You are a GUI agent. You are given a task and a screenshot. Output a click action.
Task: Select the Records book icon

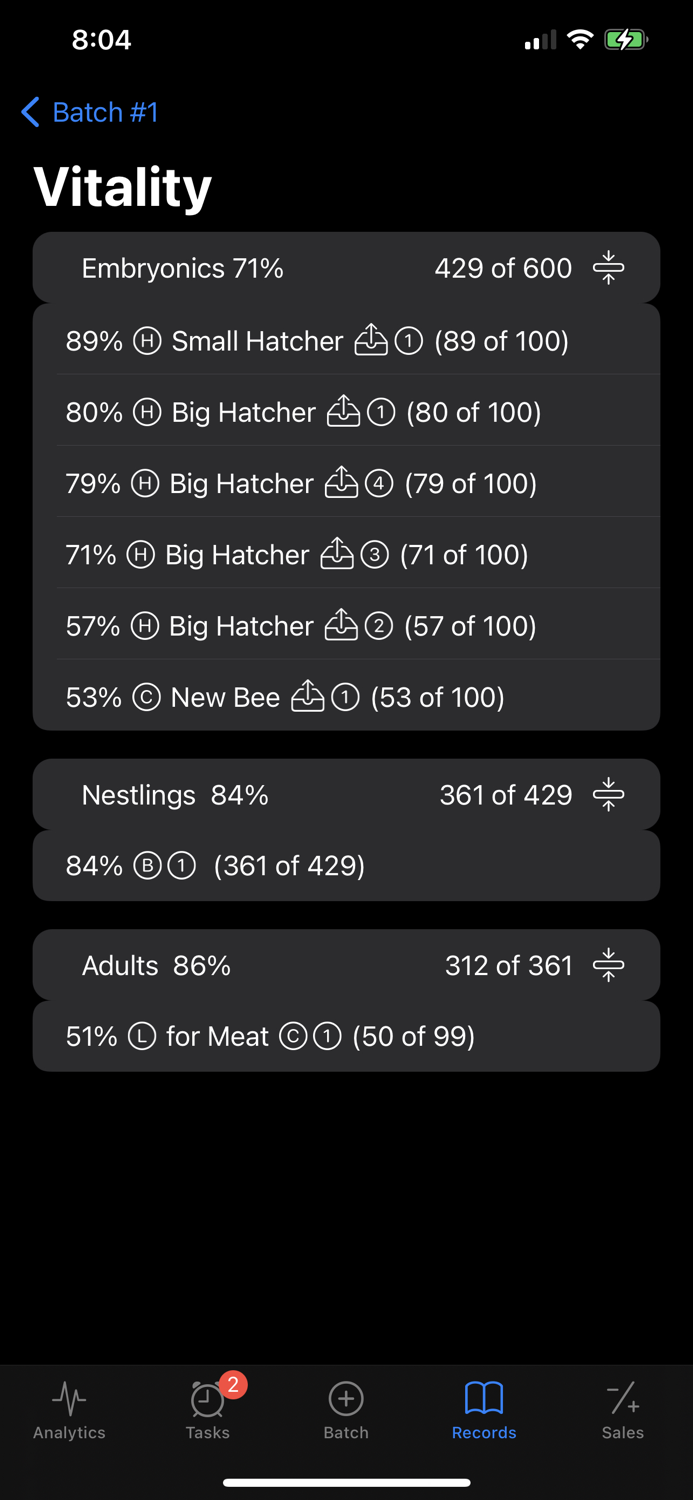point(484,1398)
